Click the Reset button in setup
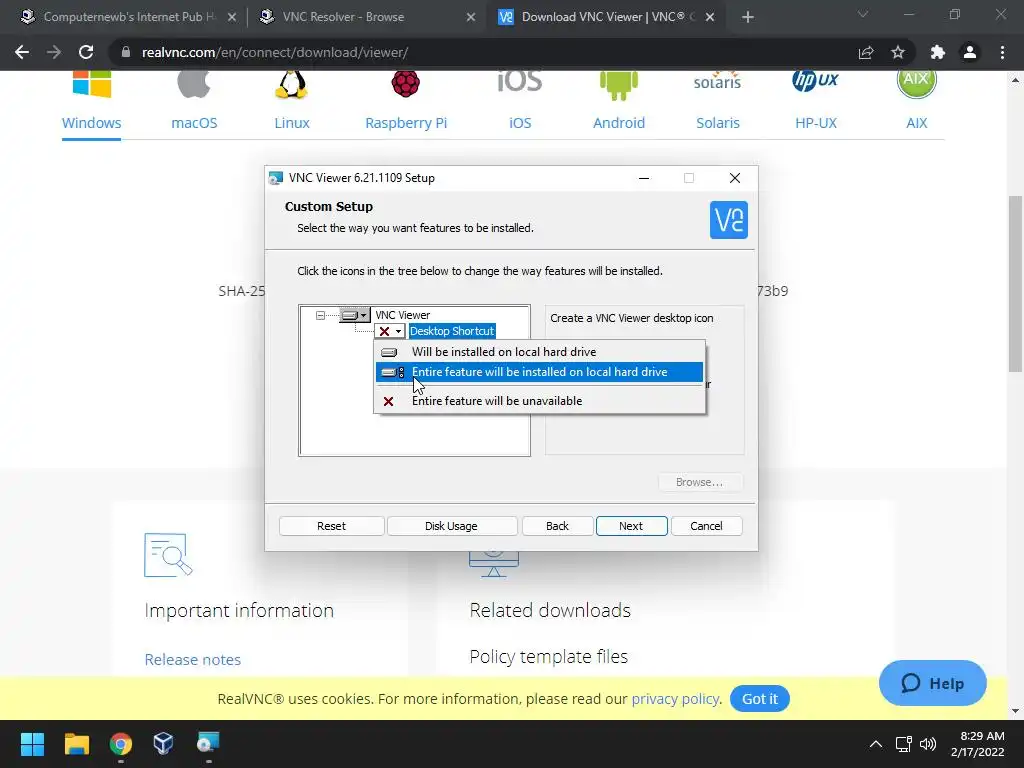 click(331, 526)
